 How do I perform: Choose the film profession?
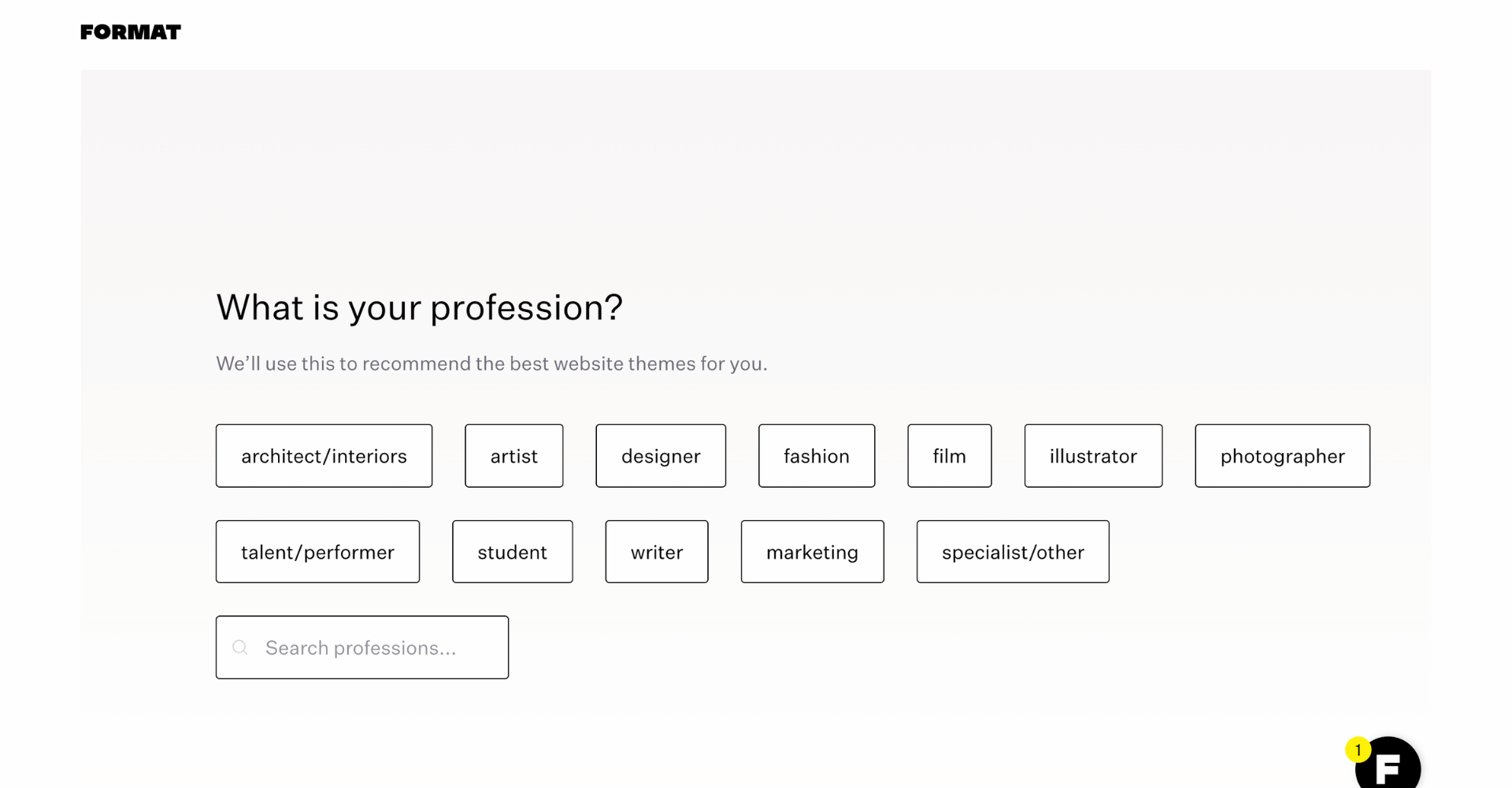[x=949, y=456]
